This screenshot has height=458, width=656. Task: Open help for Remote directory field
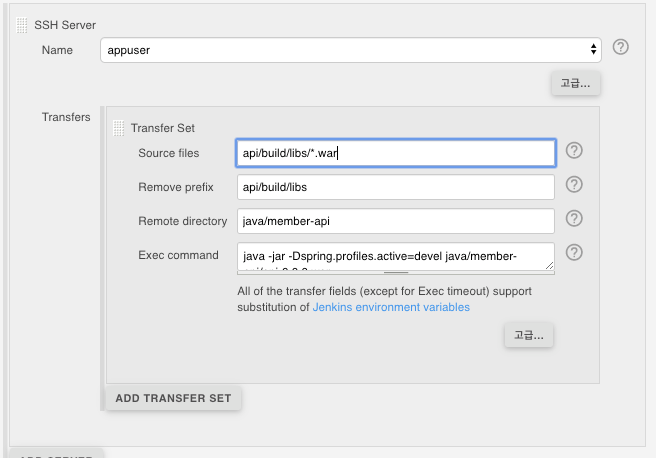point(574,218)
